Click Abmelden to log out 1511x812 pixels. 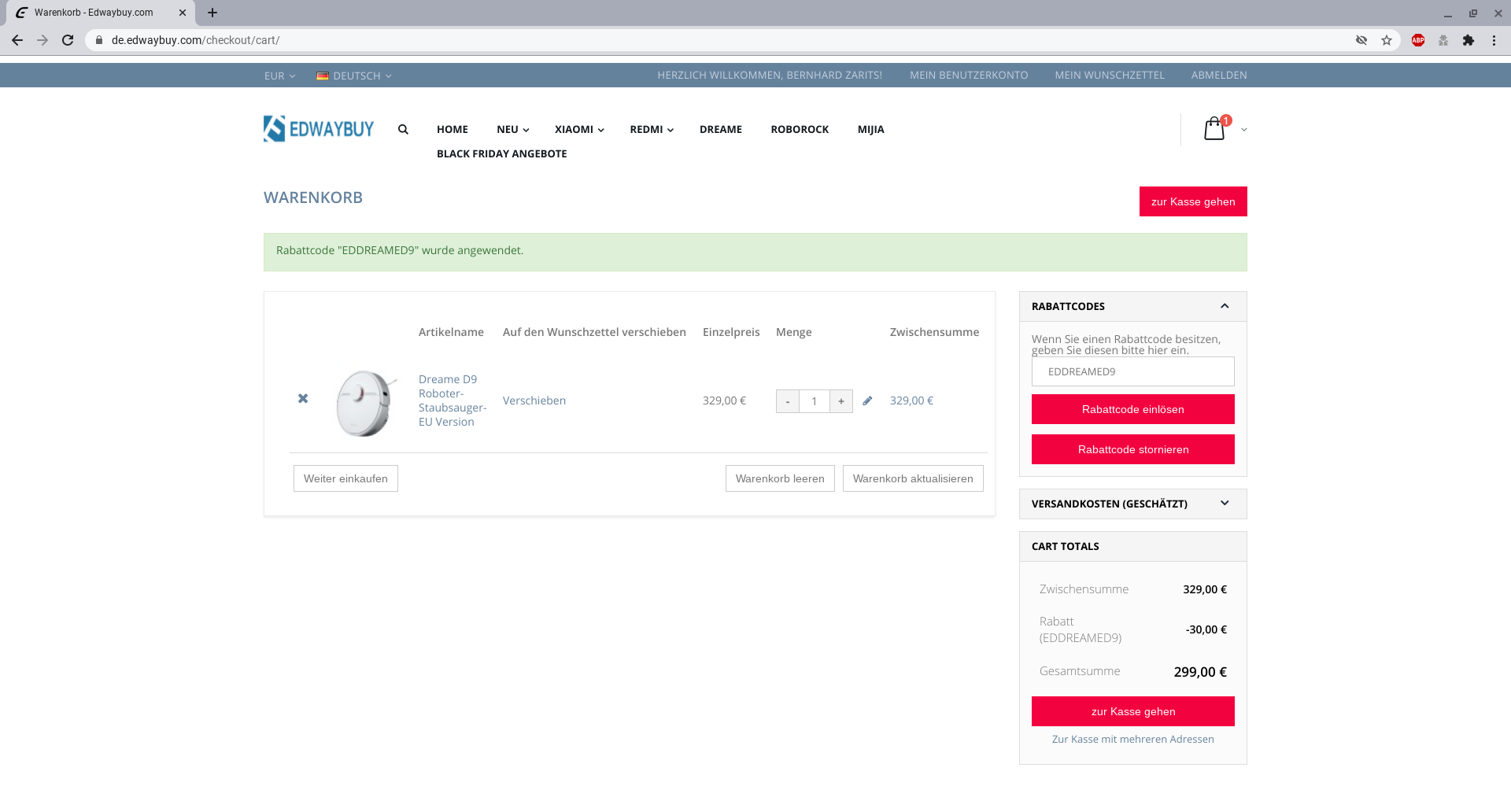click(1219, 76)
